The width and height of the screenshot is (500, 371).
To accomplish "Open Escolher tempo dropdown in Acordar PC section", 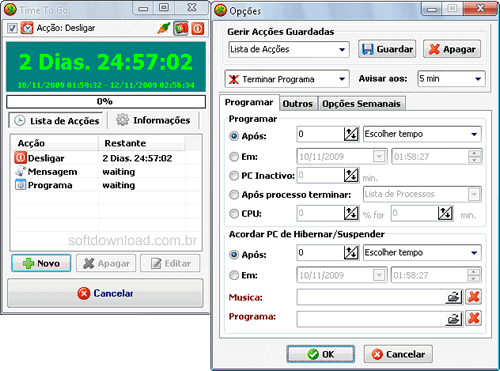I will [x=422, y=253].
